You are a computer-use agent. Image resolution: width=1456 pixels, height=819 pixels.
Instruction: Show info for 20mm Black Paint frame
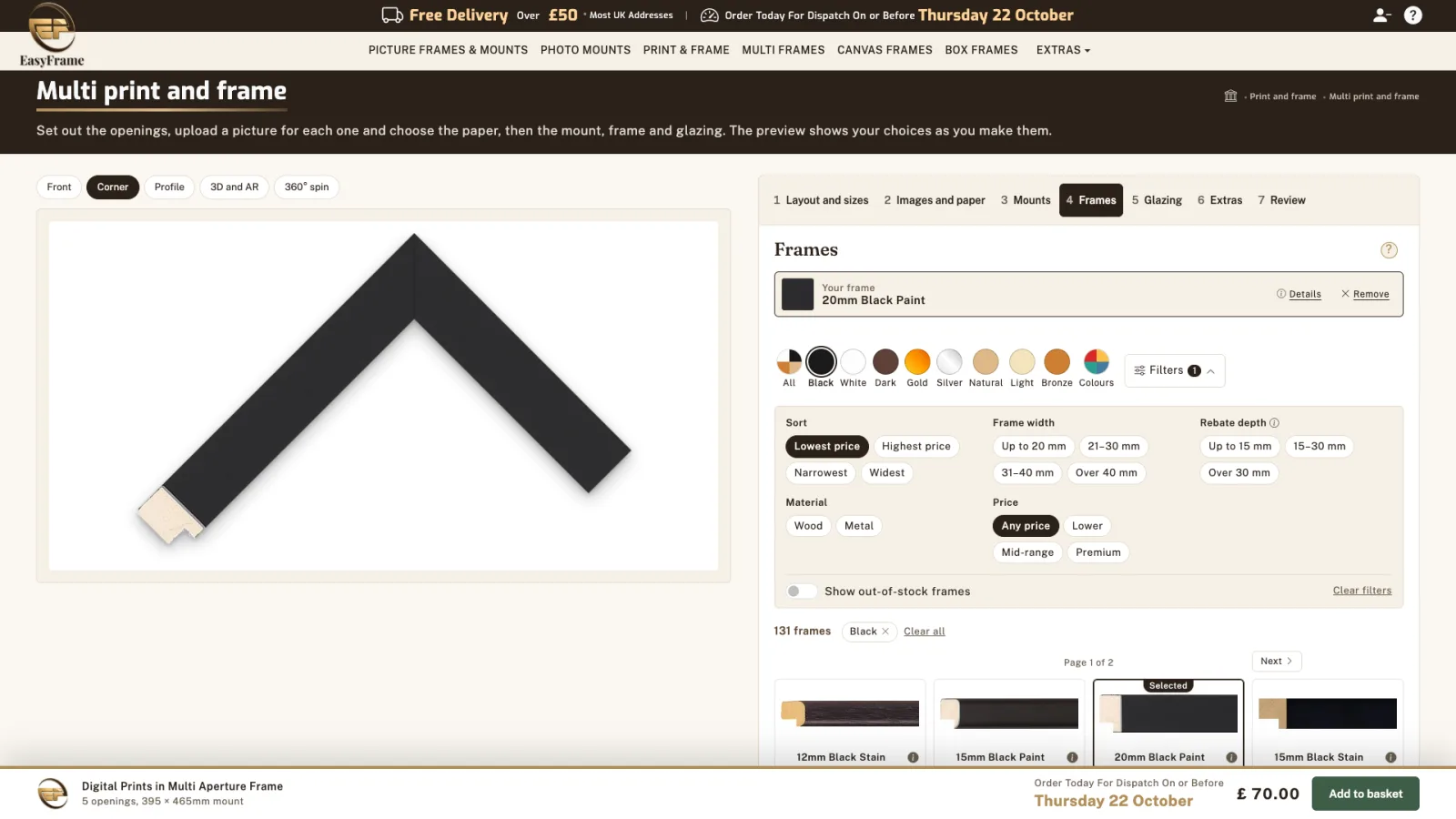[x=1231, y=757]
